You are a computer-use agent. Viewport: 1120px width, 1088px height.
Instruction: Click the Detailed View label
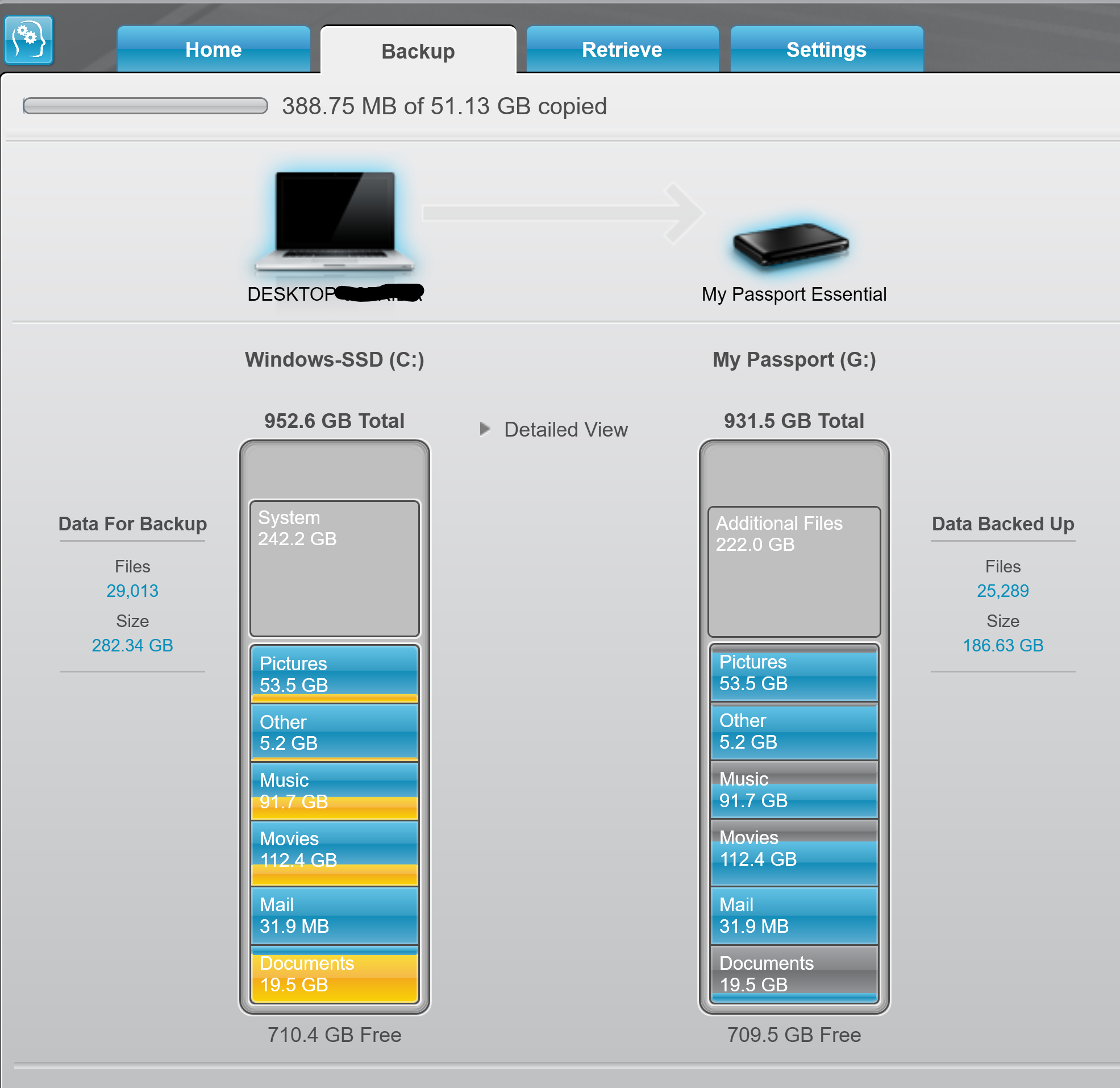(x=565, y=429)
